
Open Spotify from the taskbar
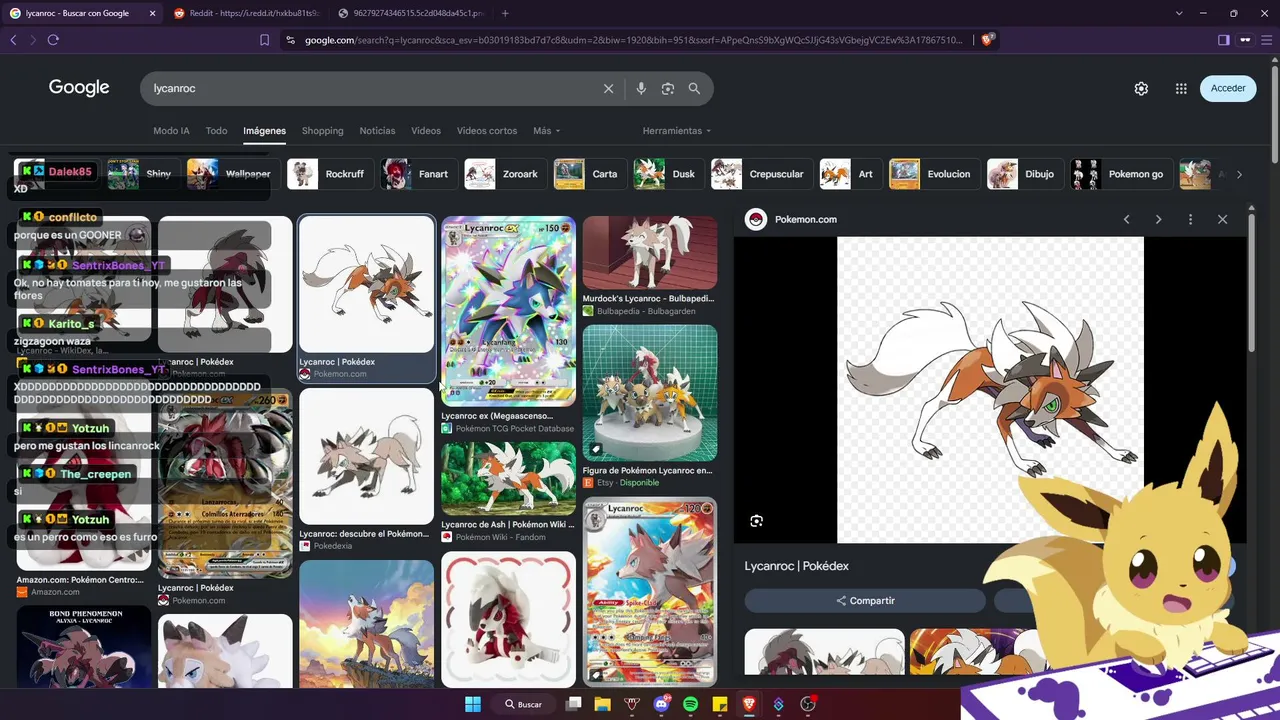pyautogui.click(x=690, y=704)
